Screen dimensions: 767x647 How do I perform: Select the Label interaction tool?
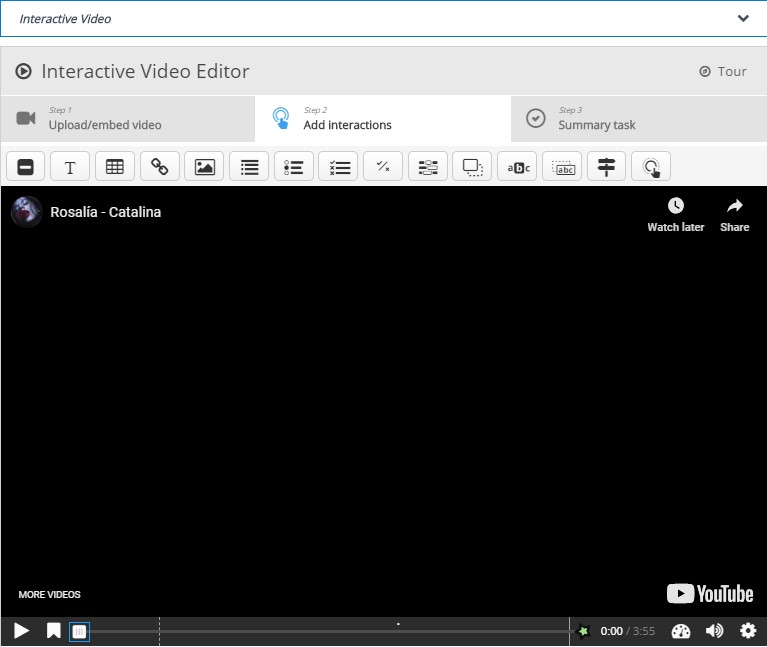click(x=26, y=167)
